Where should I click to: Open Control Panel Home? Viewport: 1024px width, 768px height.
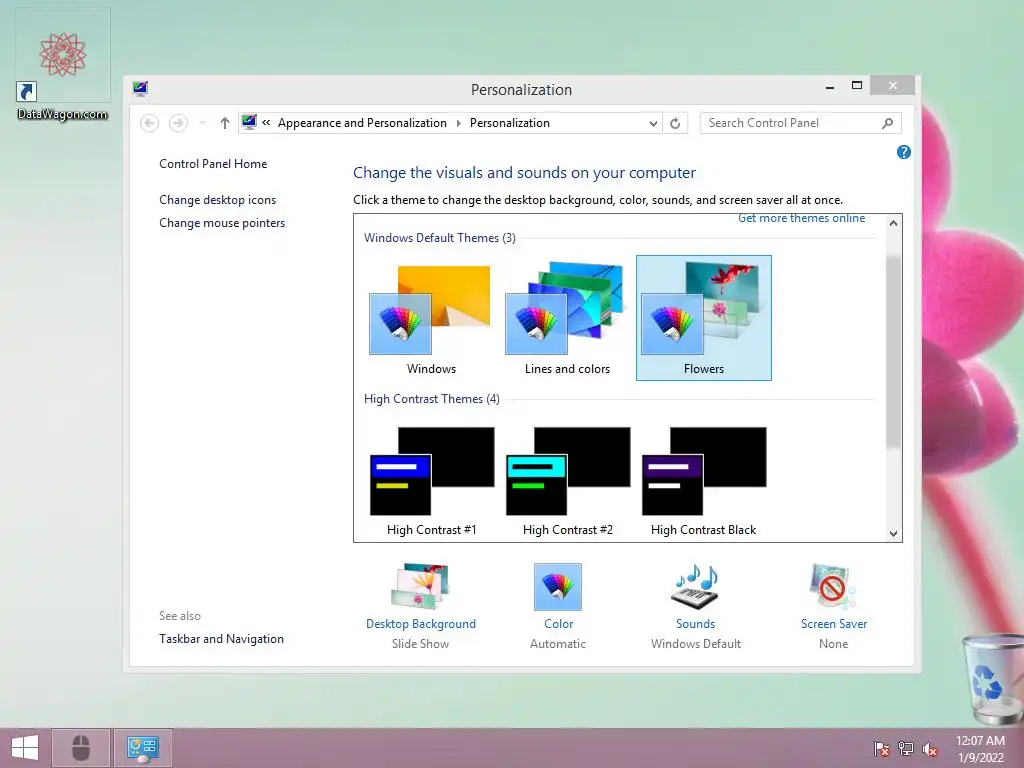213,164
